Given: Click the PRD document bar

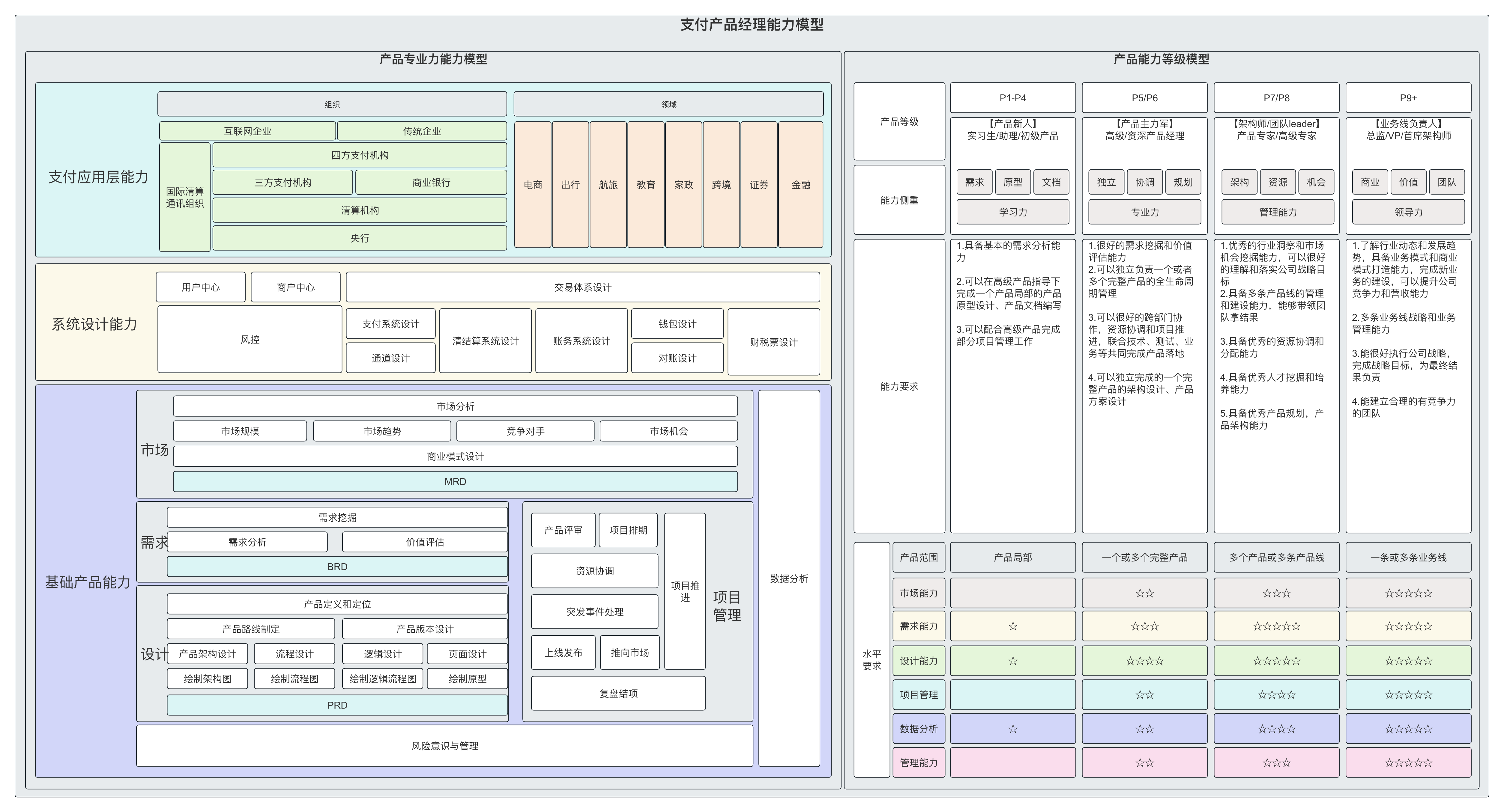Looking at the screenshot, I should 337,705.
